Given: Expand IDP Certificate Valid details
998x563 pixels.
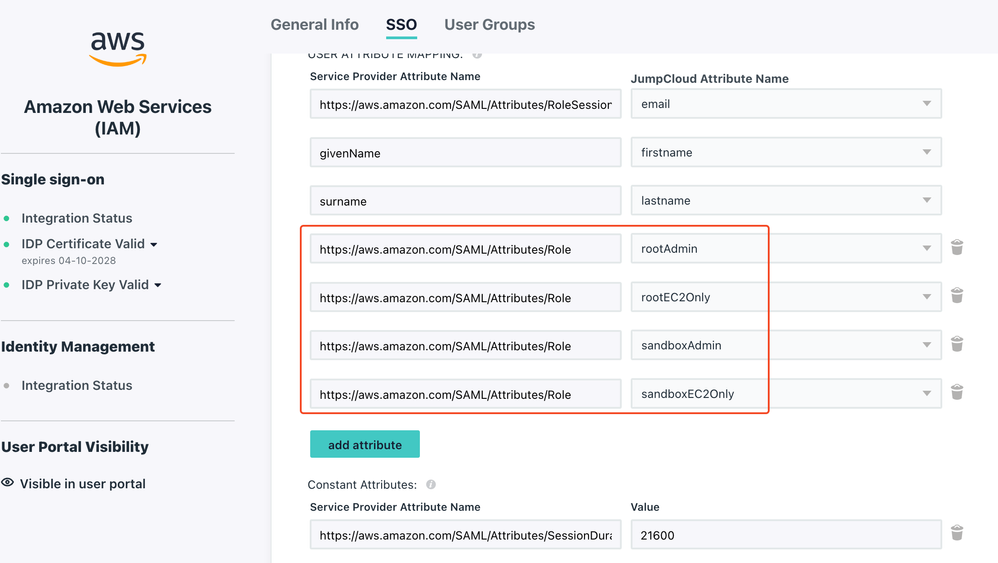Looking at the screenshot, I should coord(153,244).
